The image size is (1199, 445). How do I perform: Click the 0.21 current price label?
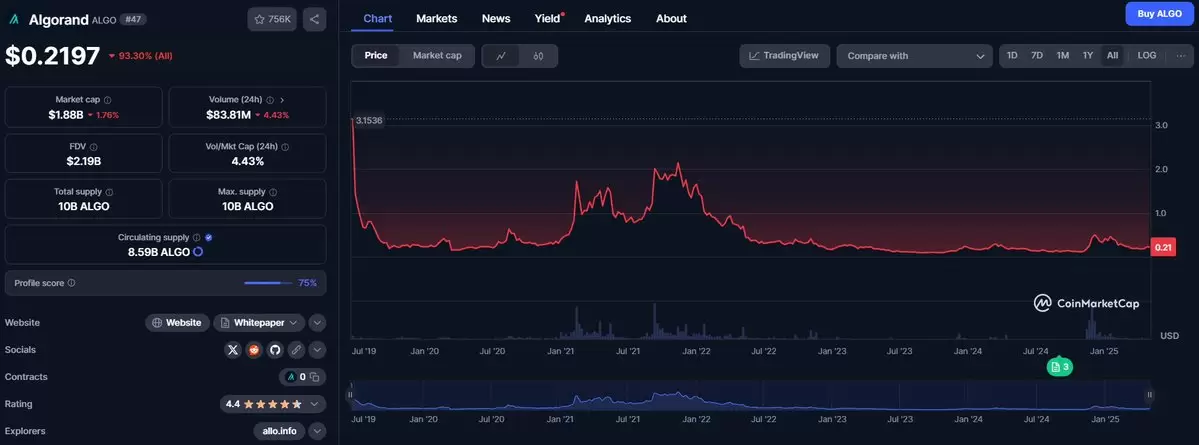[1162, 247]
